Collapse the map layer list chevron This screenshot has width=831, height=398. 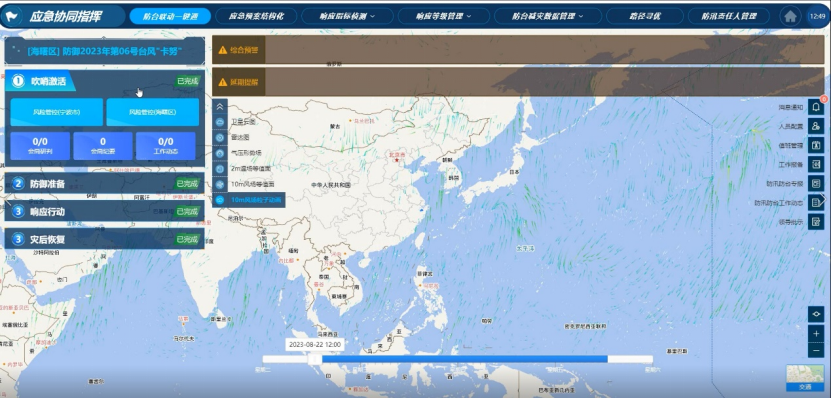click(220, 106)
